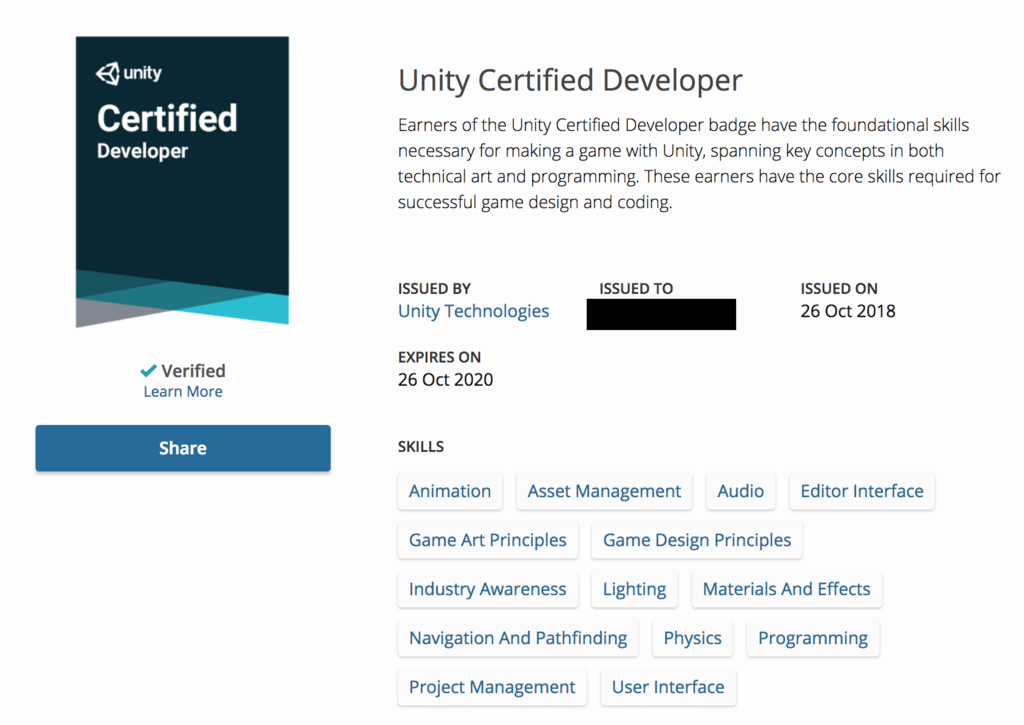1024x725 pixels.
Task: Click the expiry date 26 Oct 2020
Action: (445, 379)
